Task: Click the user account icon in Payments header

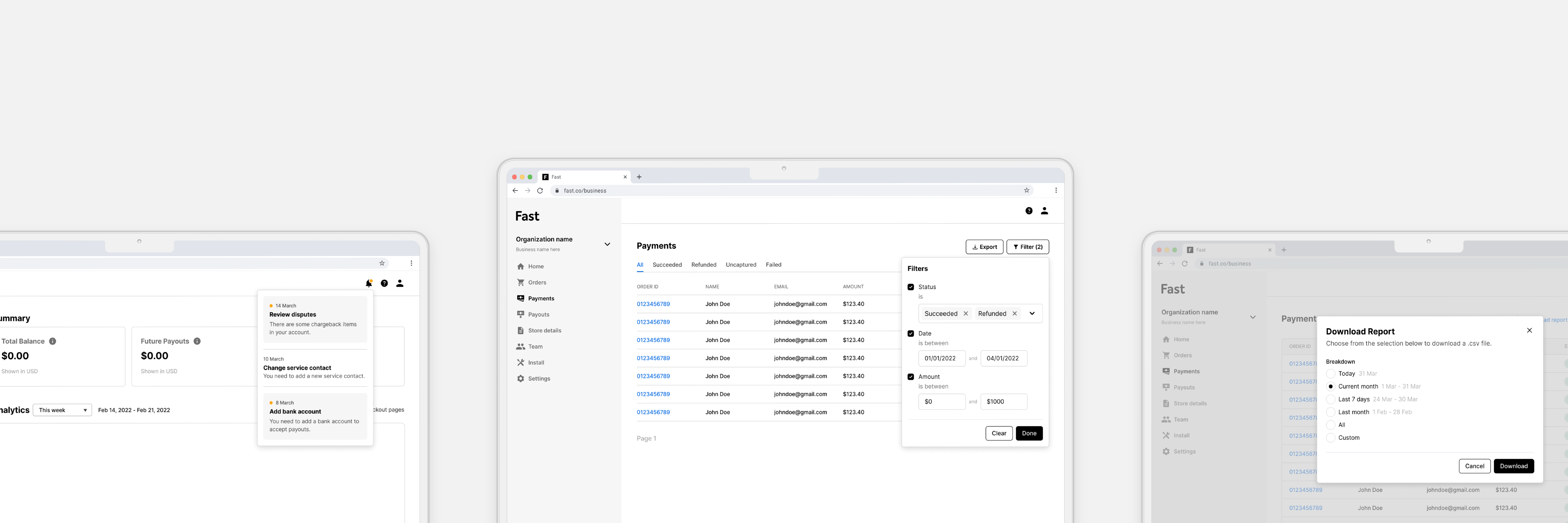Action: click(1045, 211)
